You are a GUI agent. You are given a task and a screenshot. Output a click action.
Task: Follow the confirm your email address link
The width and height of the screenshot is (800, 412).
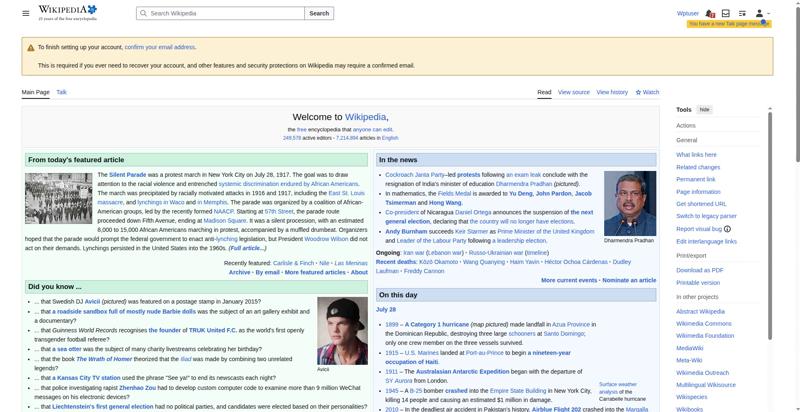tap(160, 47)
